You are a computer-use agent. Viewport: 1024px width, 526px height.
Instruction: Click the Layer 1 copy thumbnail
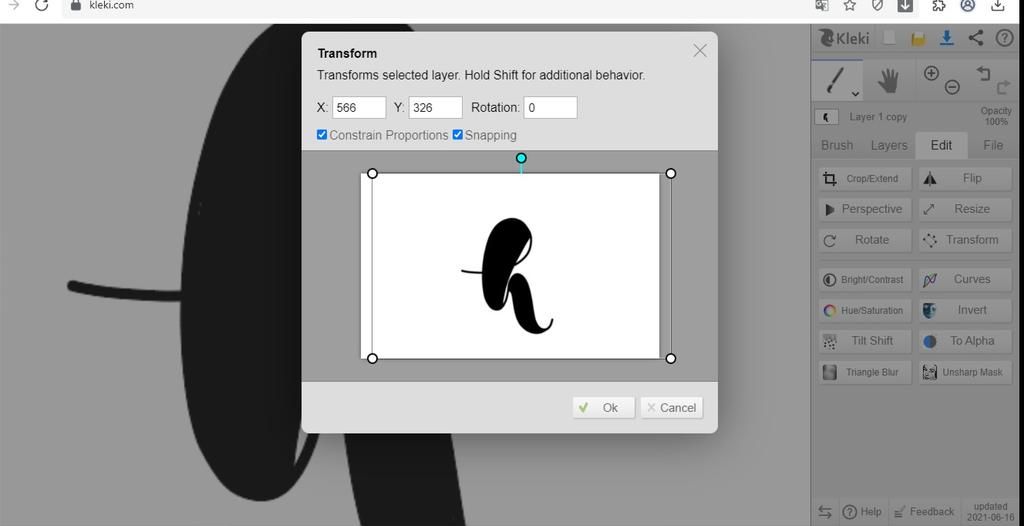826,117
